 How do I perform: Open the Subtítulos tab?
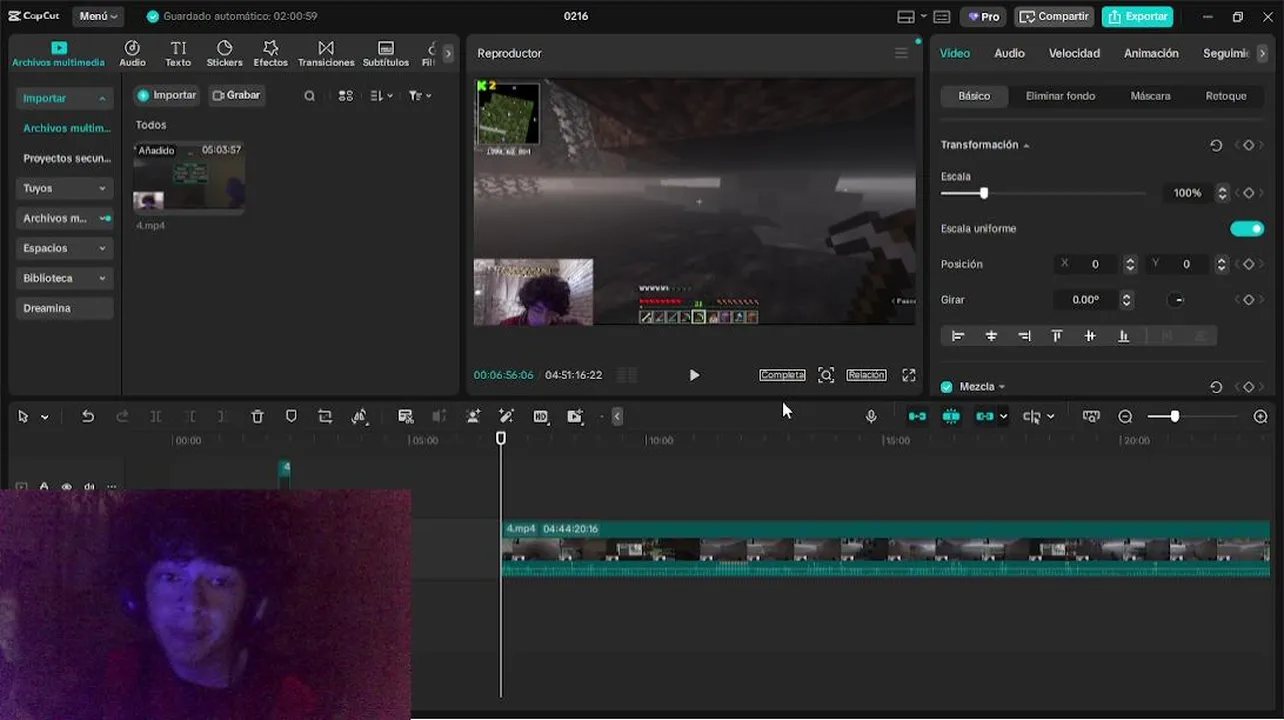(x=386, y=54)
